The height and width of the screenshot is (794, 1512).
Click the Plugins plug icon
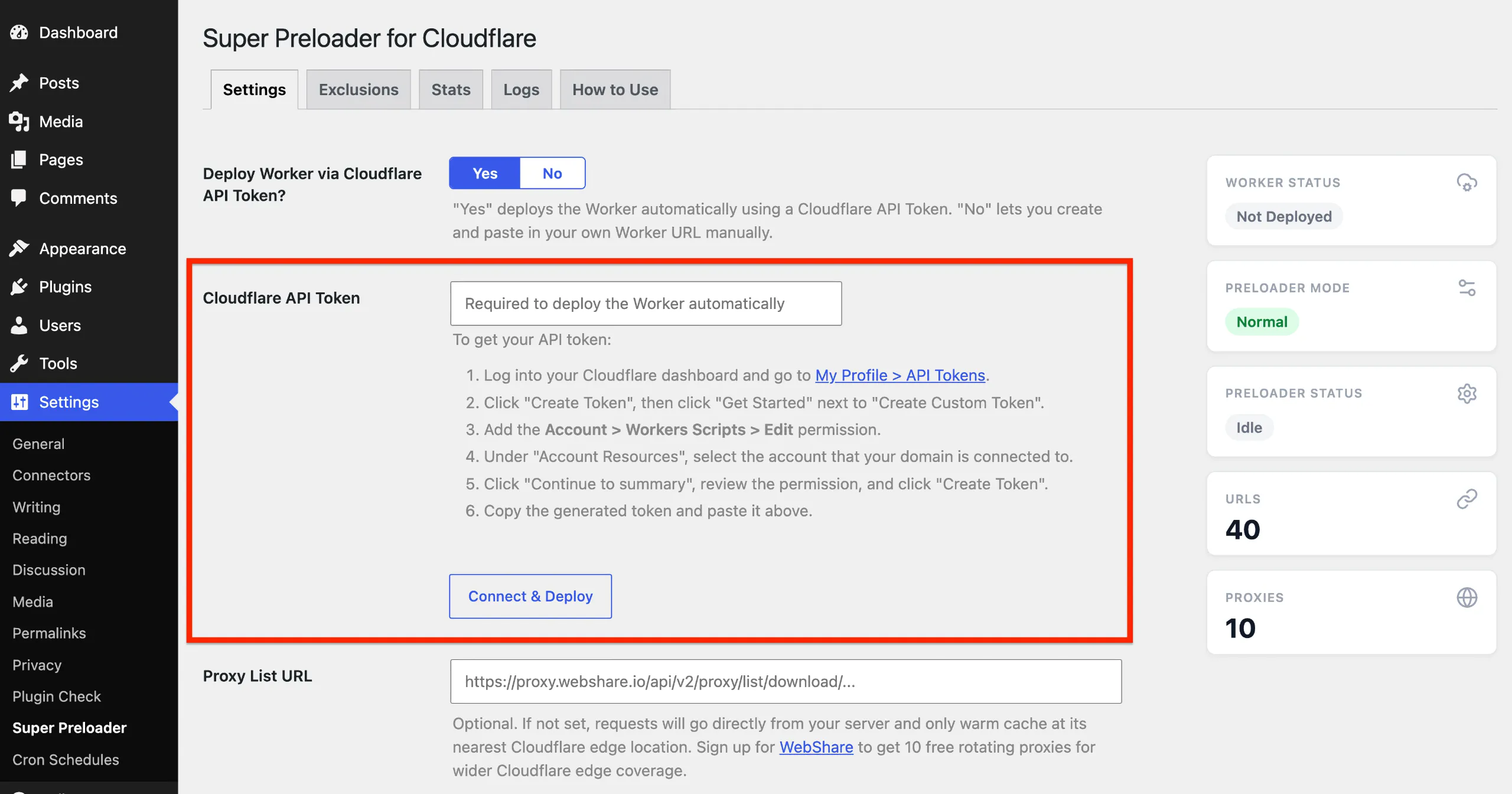[19, 287]
